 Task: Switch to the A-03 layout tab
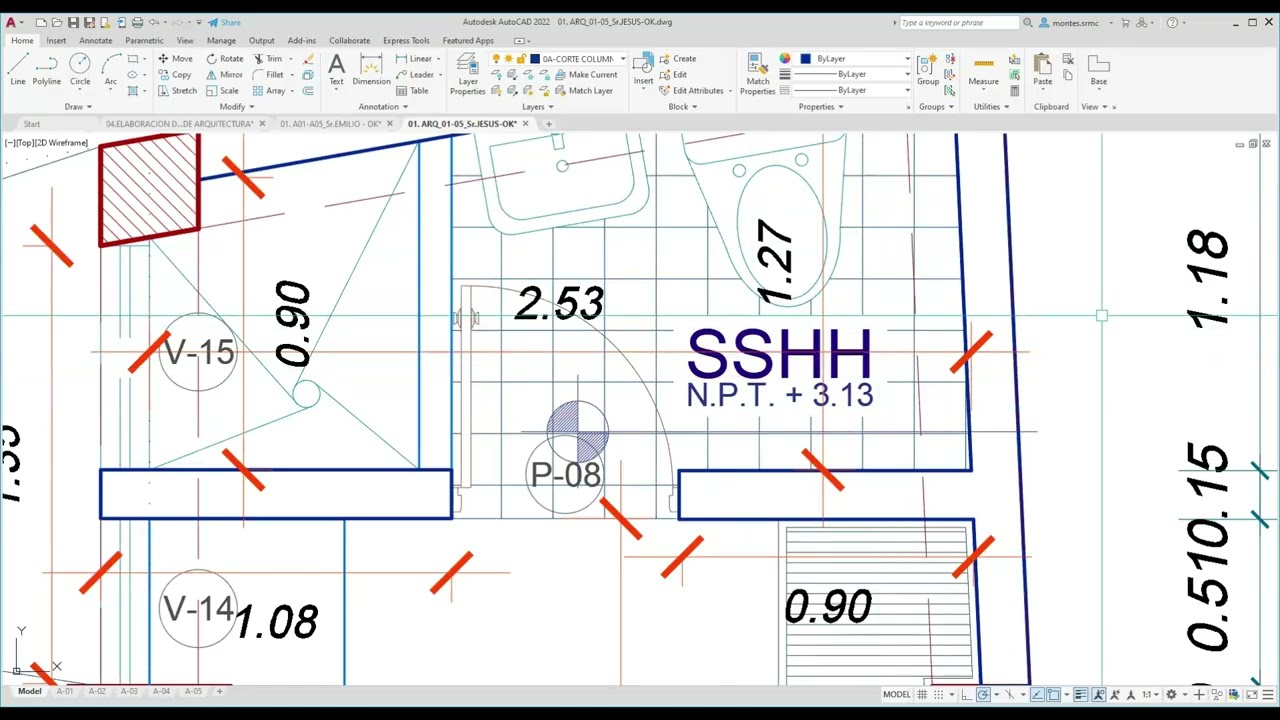click(x=128, y=691)
